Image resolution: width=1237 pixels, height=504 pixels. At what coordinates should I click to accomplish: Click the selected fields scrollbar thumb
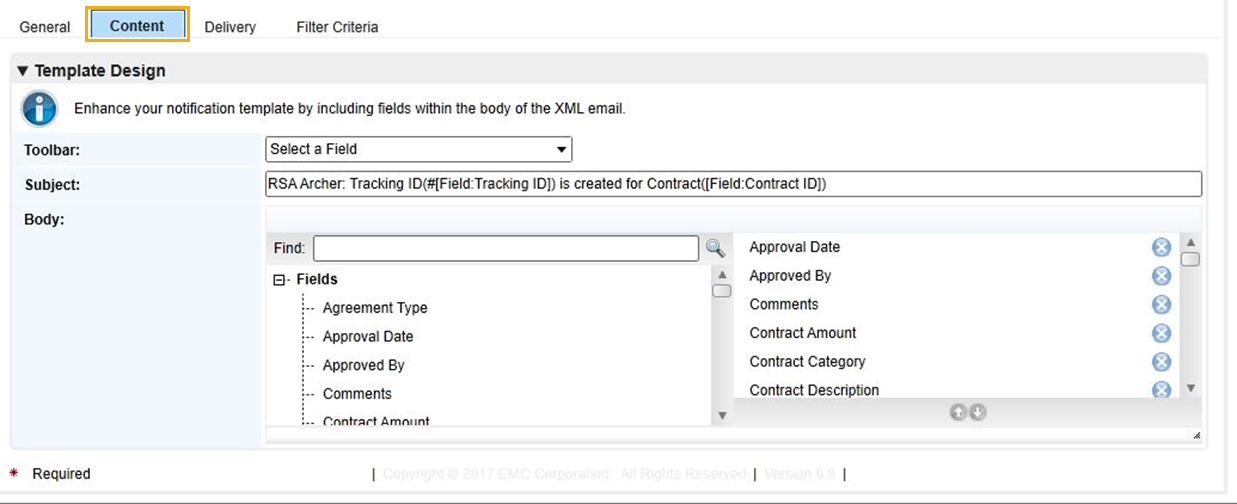click(x=1190, y=260)
